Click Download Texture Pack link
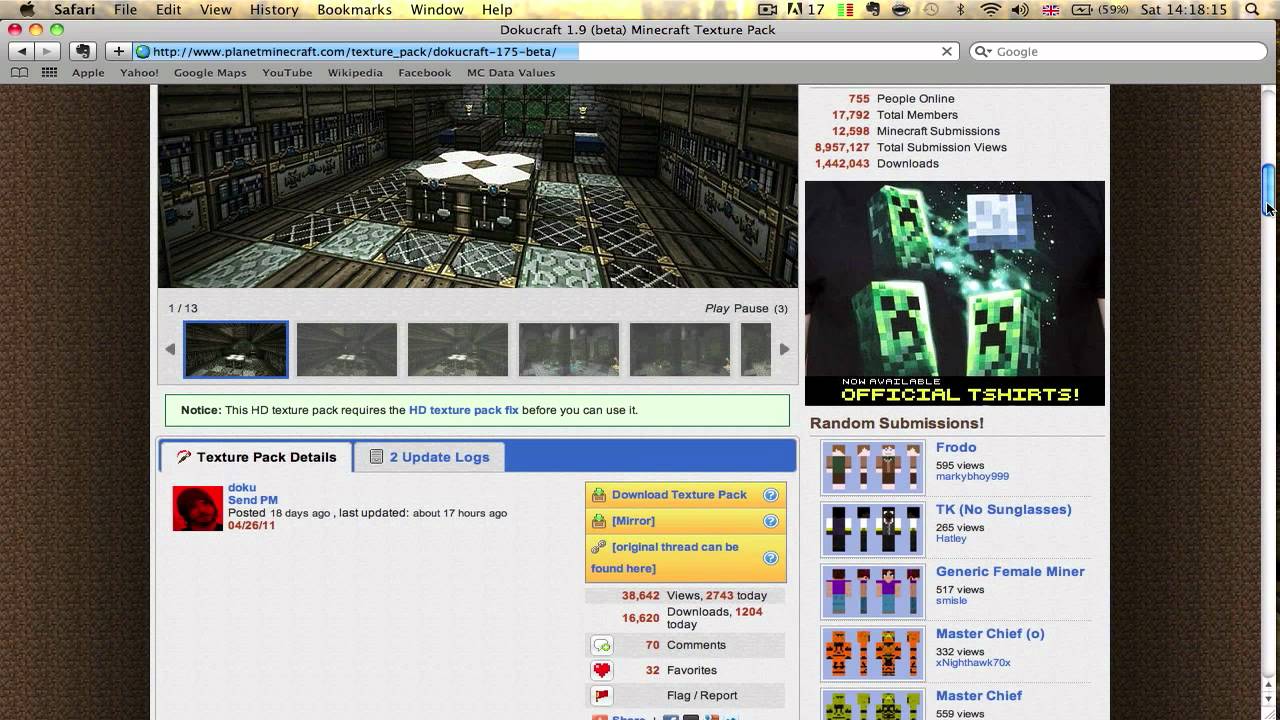Screen dimensions: 1280x720 tap(679, 495)
